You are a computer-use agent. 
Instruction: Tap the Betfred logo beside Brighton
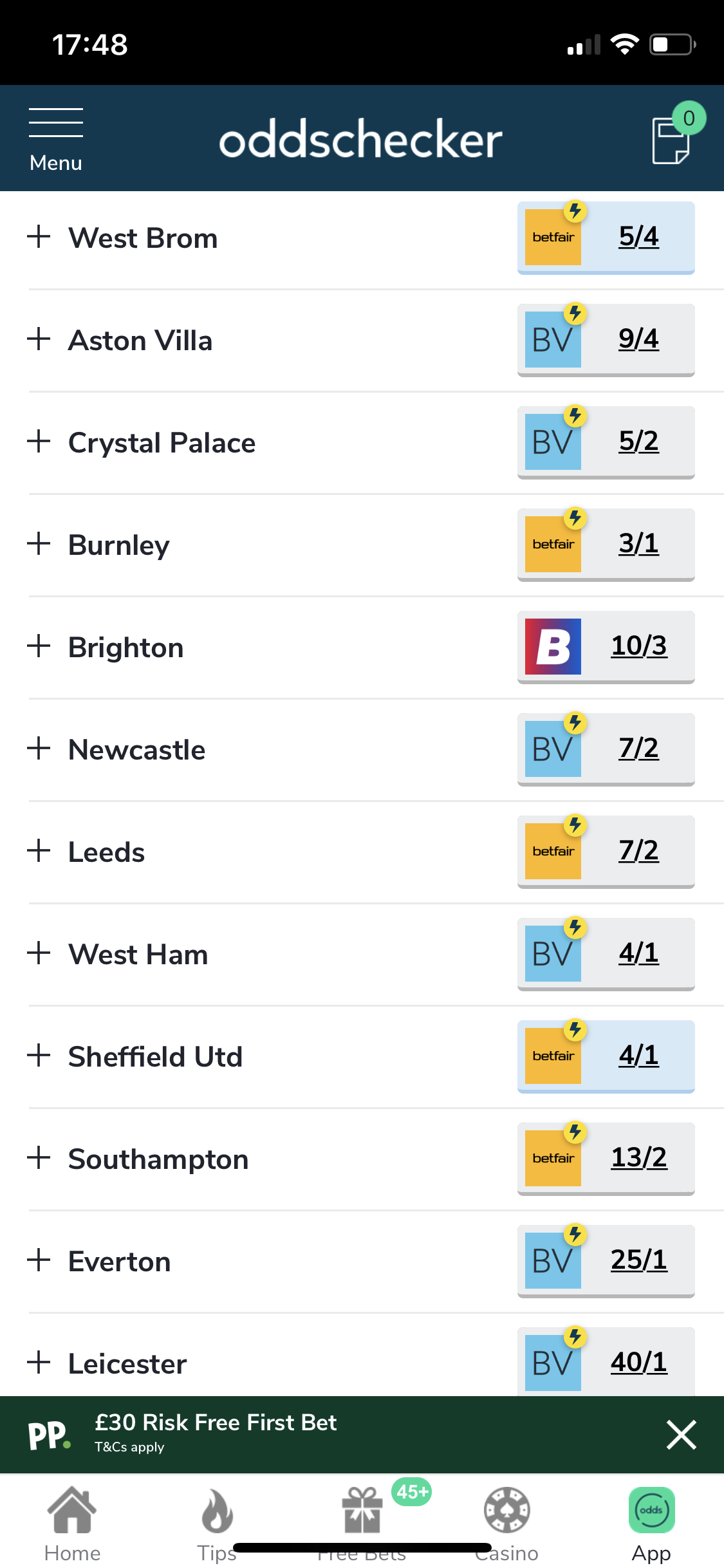click(x=553, y=646)
